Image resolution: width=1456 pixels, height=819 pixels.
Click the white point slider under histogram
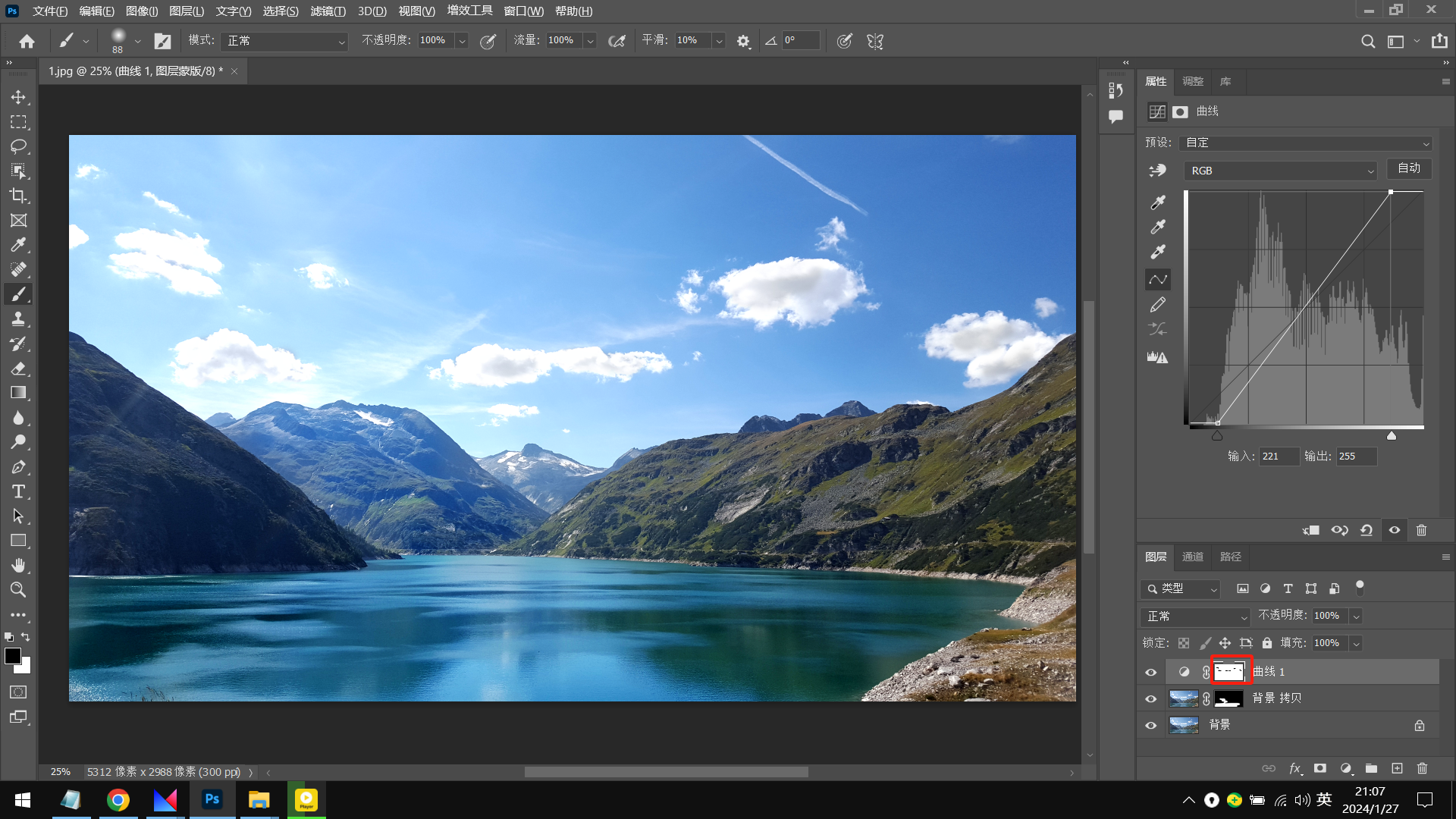(1392, 435)
